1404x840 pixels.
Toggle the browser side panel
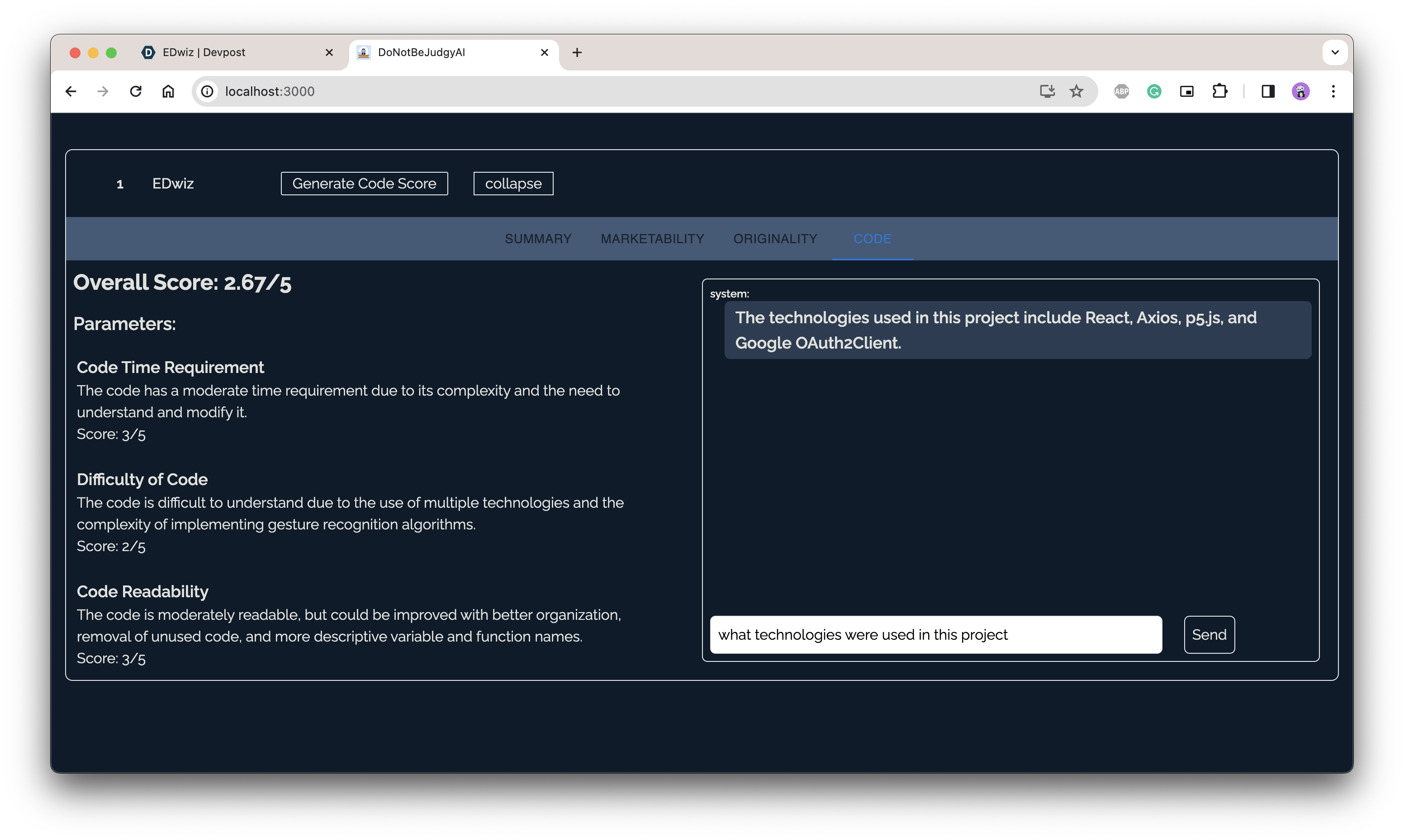(x=1268, y=91)
